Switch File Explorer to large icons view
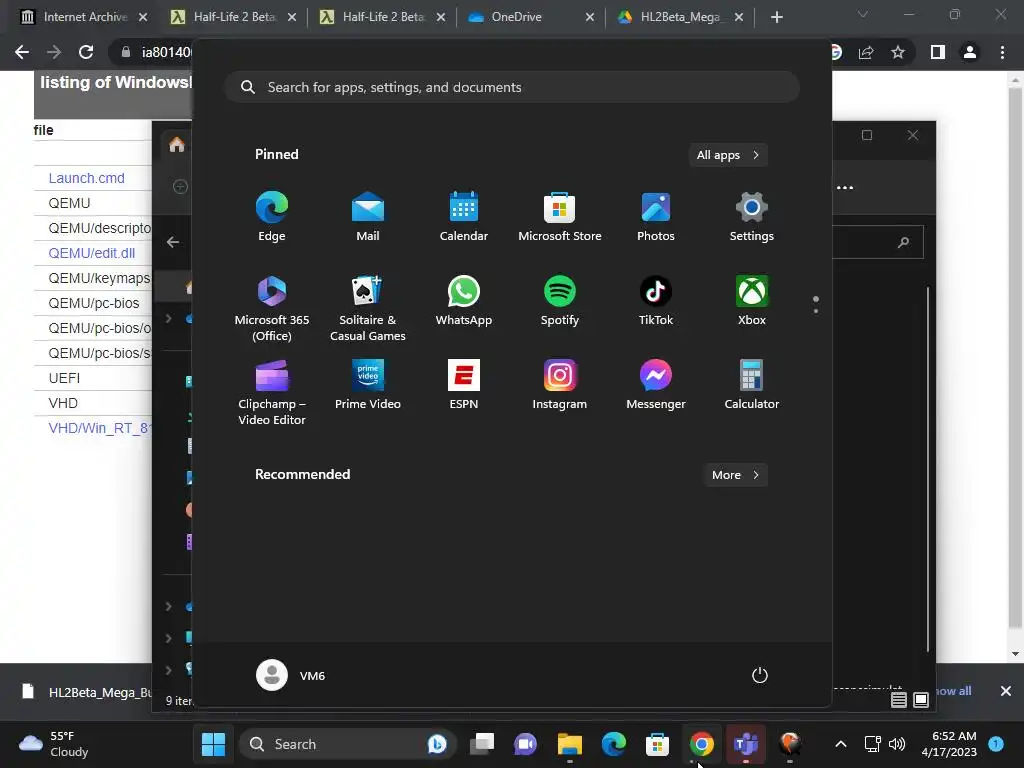 click(x=921, y=700)
